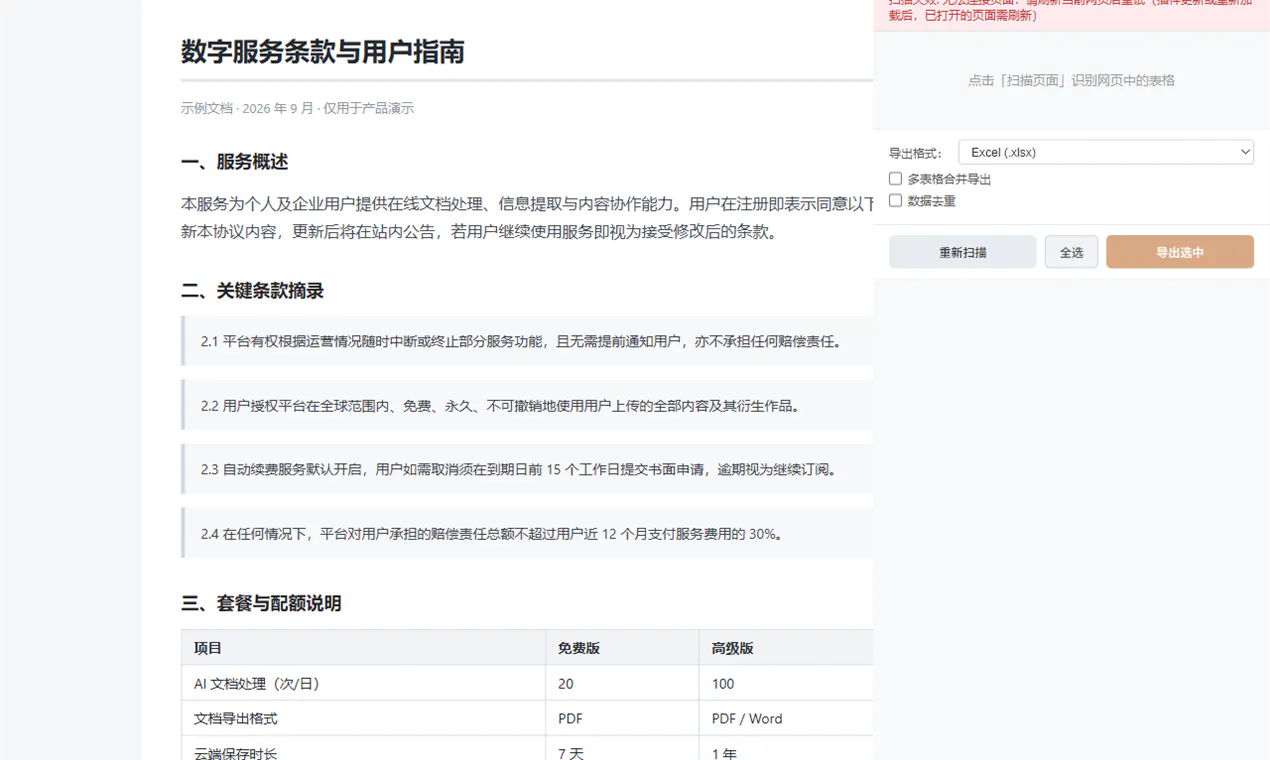Click the hint 点击「扫描页面」识别网页中的表格
This screenshot has height=760, width=1270.
point(1071,80)
